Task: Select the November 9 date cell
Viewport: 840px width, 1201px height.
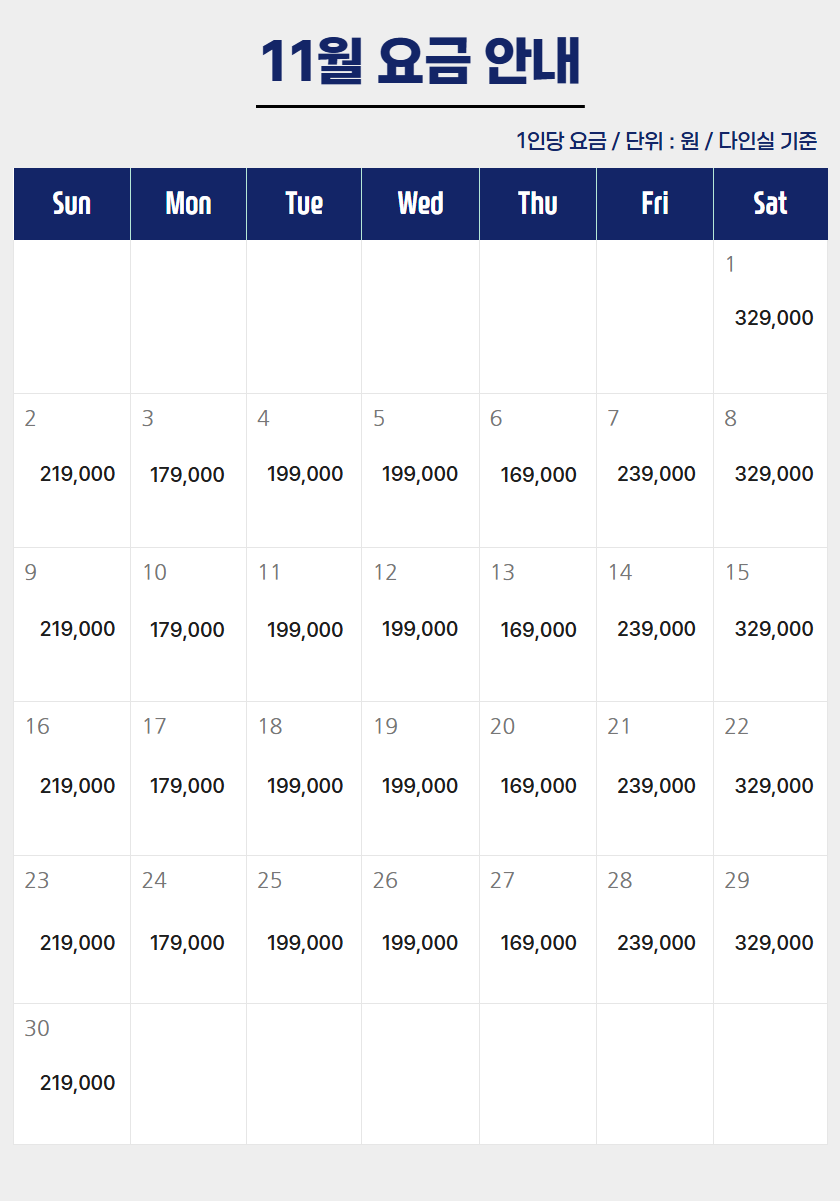Action: click(x=72, y=624)
